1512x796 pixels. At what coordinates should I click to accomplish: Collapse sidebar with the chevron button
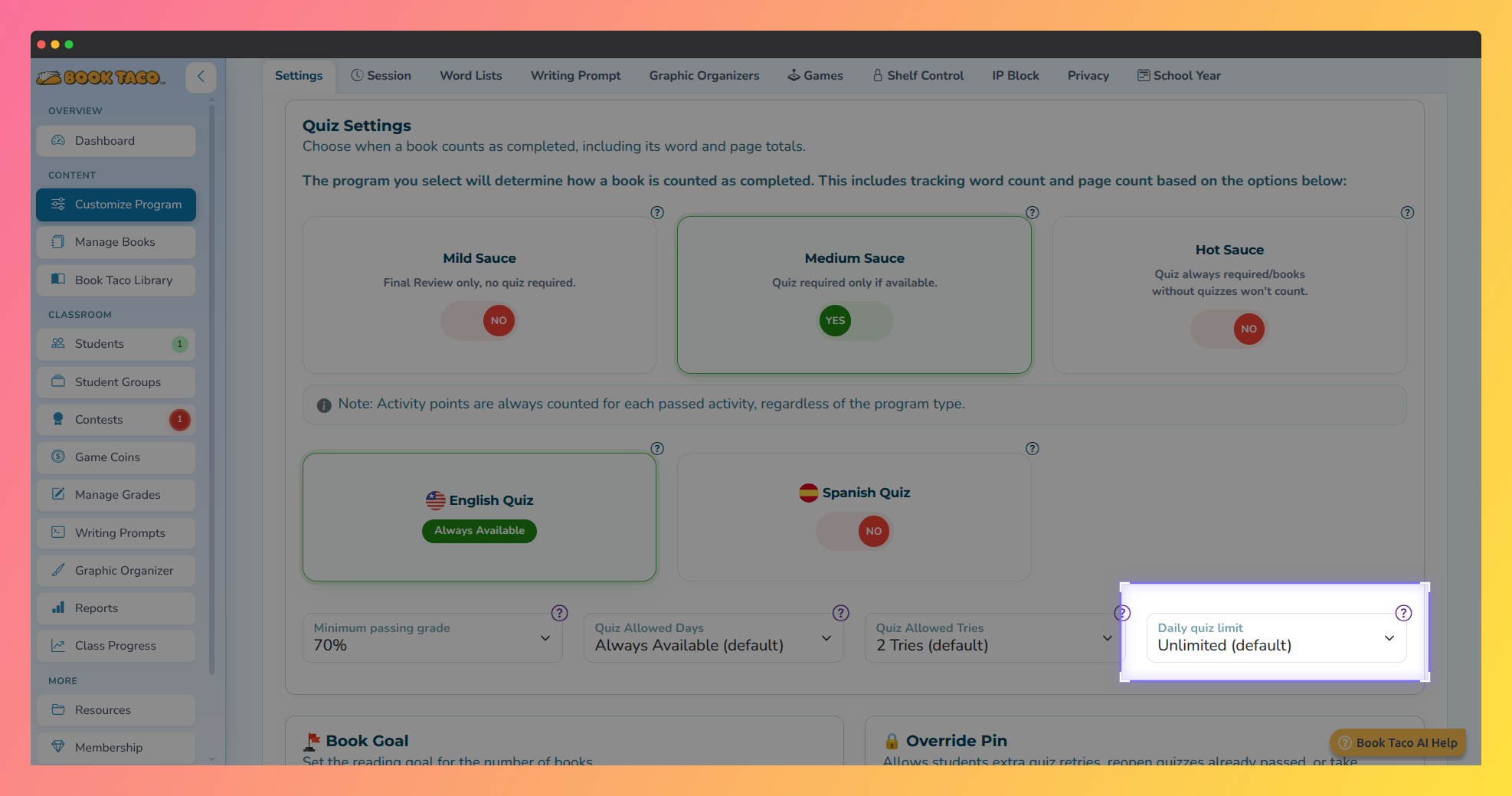tap(201, 77)
